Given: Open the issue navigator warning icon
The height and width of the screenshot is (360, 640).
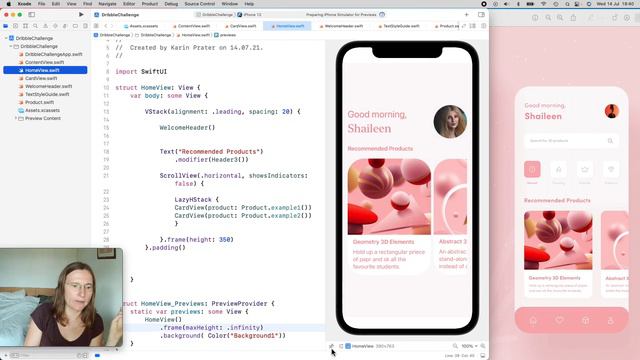Looking at the screenshot, I should 45,26.
